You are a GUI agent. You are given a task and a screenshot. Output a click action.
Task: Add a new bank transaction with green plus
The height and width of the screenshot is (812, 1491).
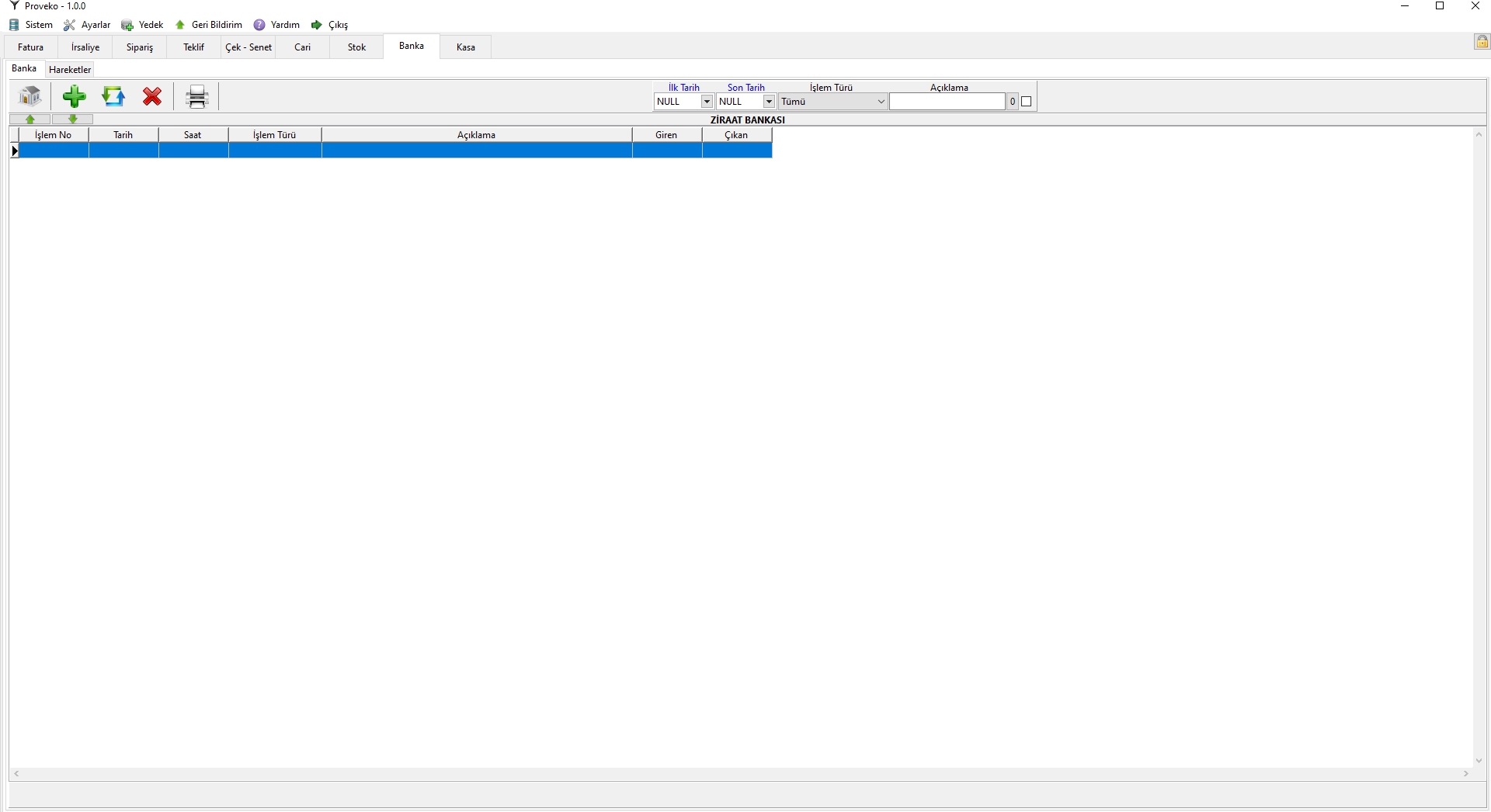point(75,96)
